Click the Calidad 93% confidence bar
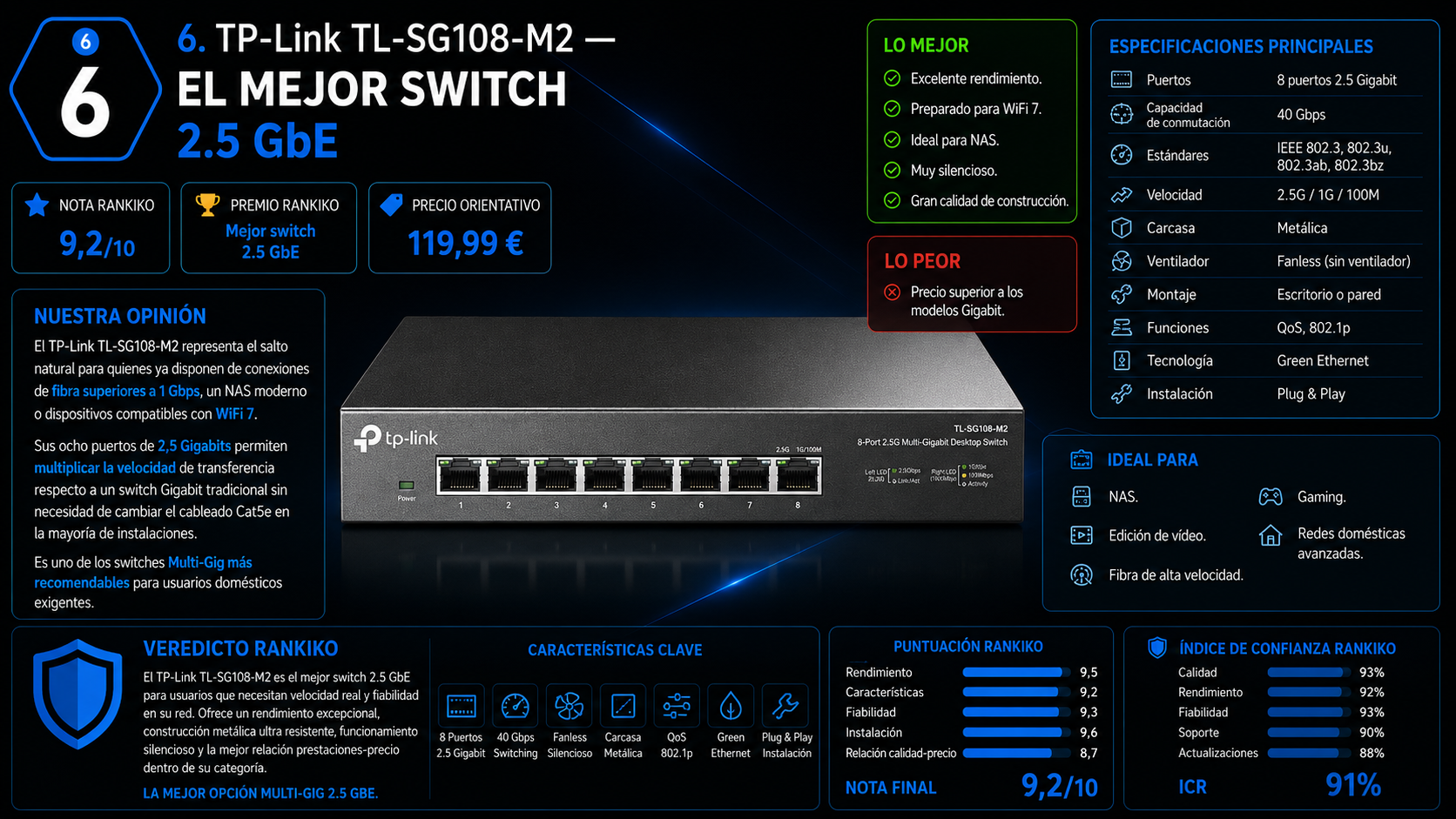 (1309, 672)
